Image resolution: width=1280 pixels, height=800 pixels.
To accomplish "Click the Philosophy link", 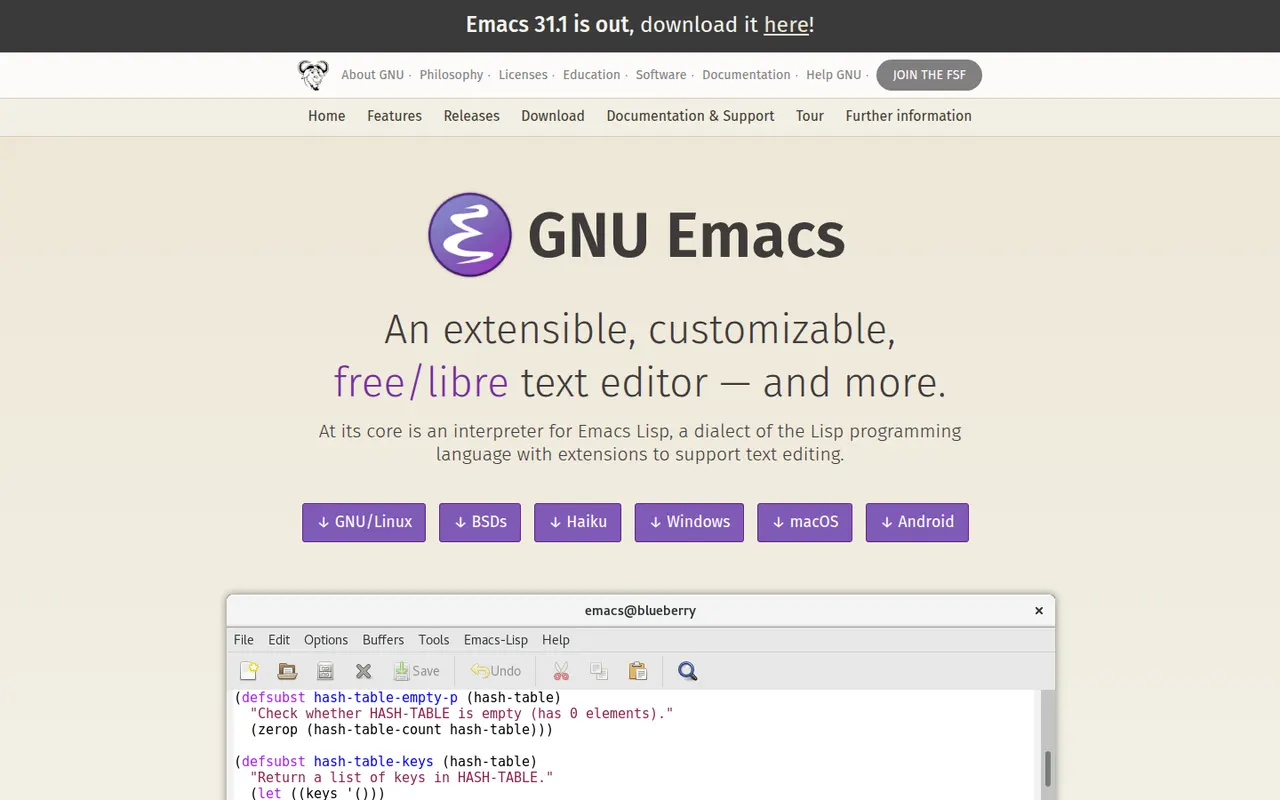I will (451, 75).
